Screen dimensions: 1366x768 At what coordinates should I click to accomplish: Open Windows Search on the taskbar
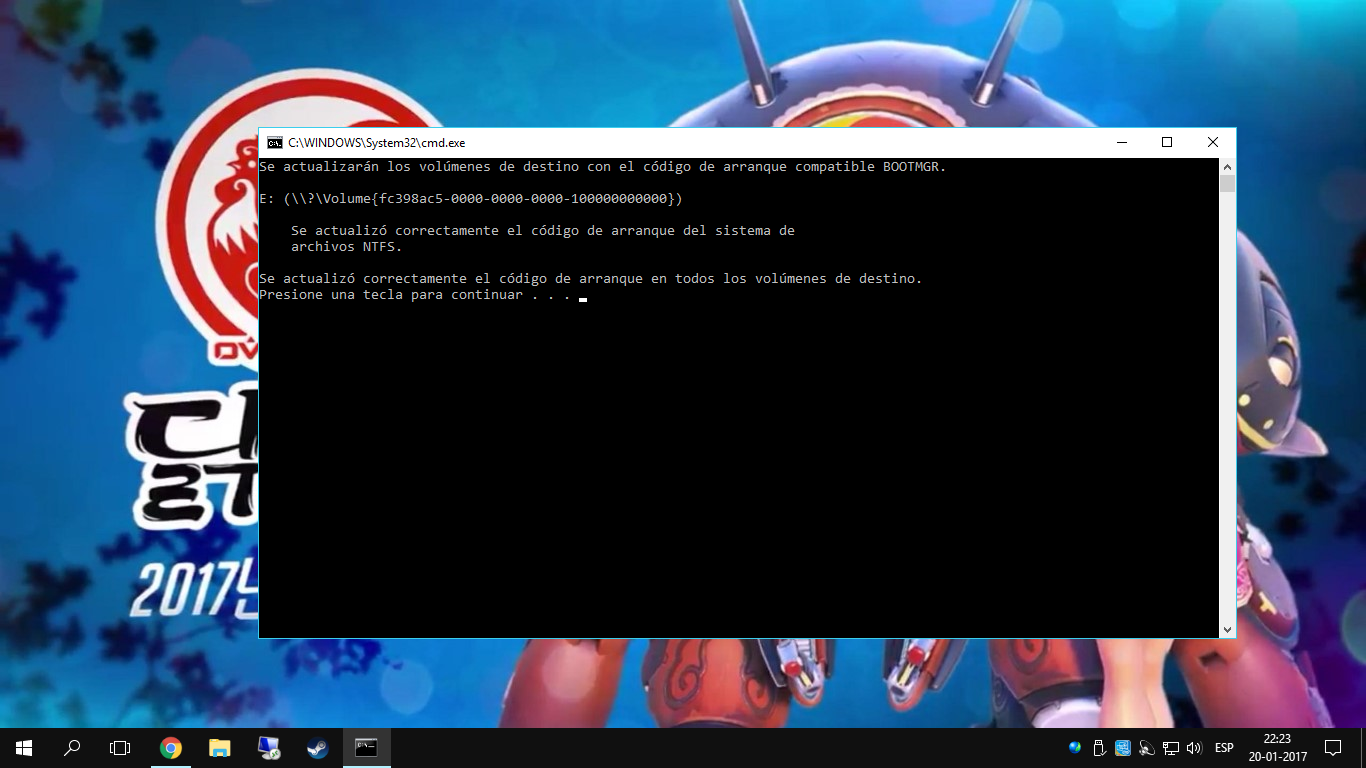point(70,747)
